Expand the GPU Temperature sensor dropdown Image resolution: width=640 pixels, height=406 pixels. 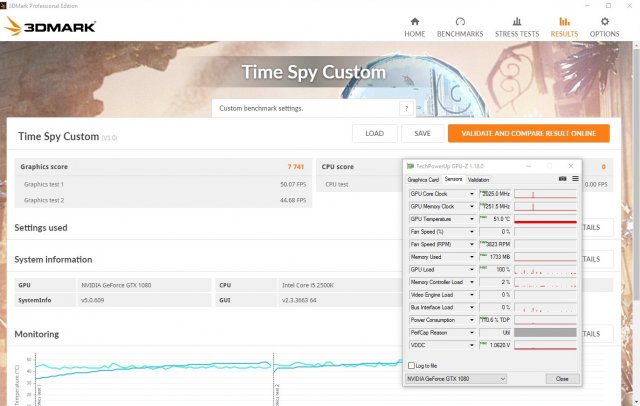coord(473,218)
